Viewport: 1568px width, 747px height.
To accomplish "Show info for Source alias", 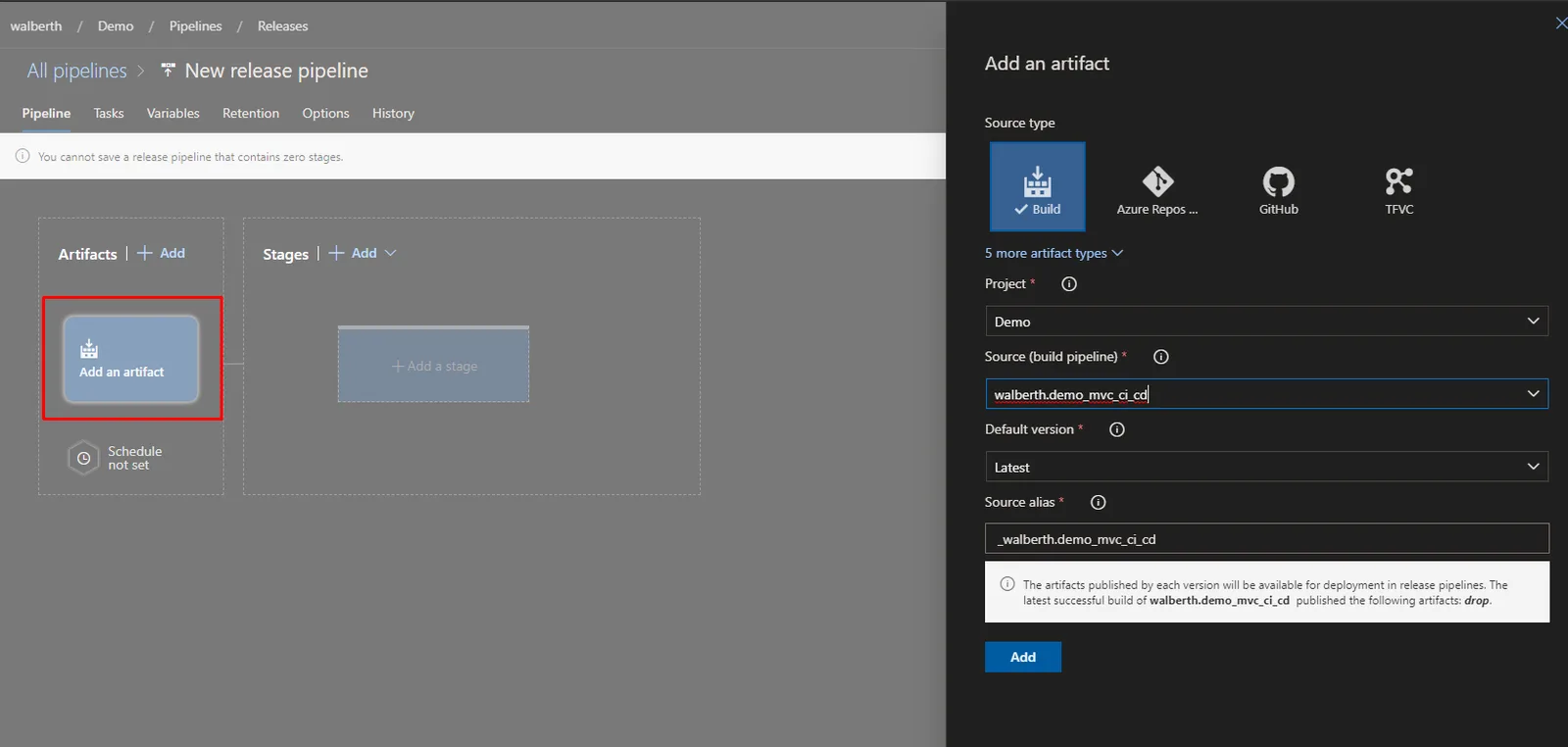I will (x=1099, y=503).
